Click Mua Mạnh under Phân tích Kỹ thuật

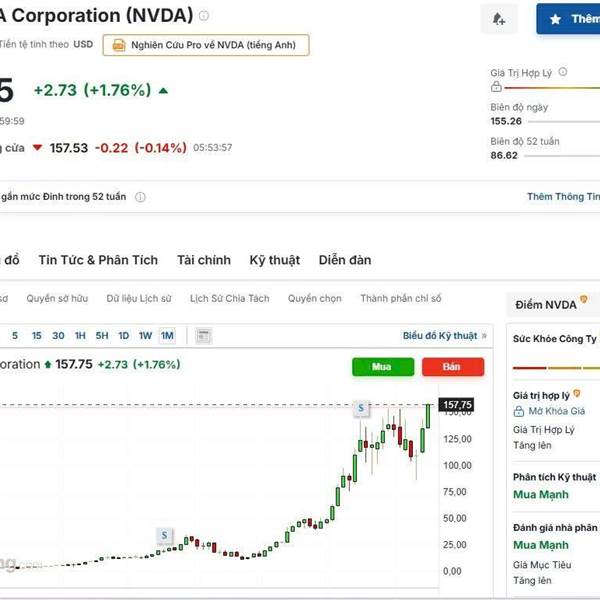(541, 495)
